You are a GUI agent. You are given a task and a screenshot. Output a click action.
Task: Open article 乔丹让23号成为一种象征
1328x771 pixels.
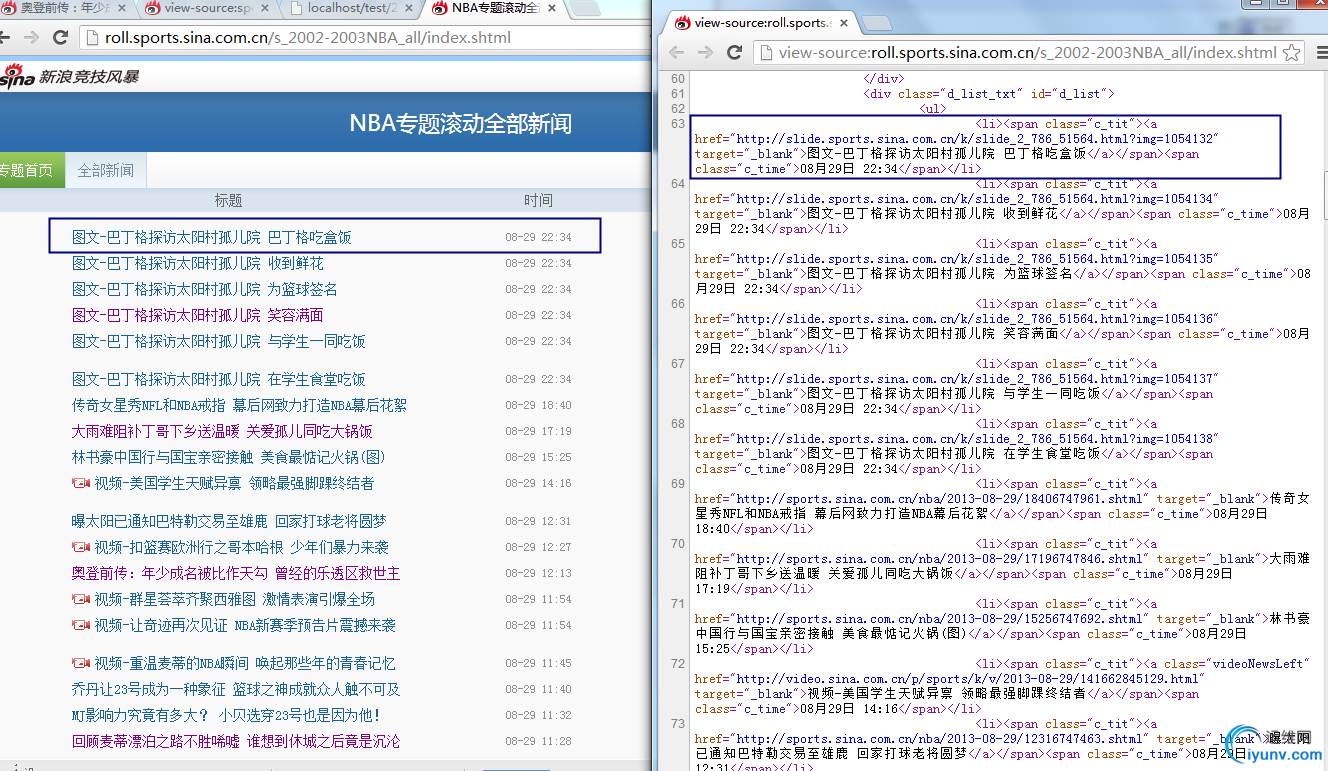pyautogui.click(x=236, y=689)
